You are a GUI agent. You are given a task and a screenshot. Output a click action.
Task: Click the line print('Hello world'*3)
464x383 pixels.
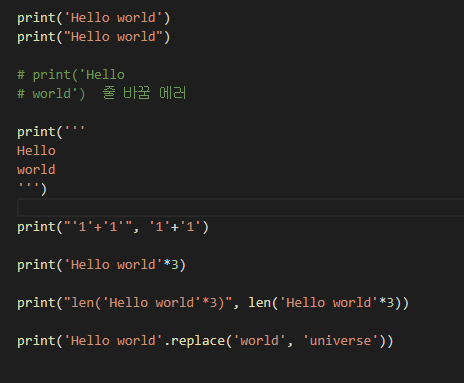tap(101, 265)
